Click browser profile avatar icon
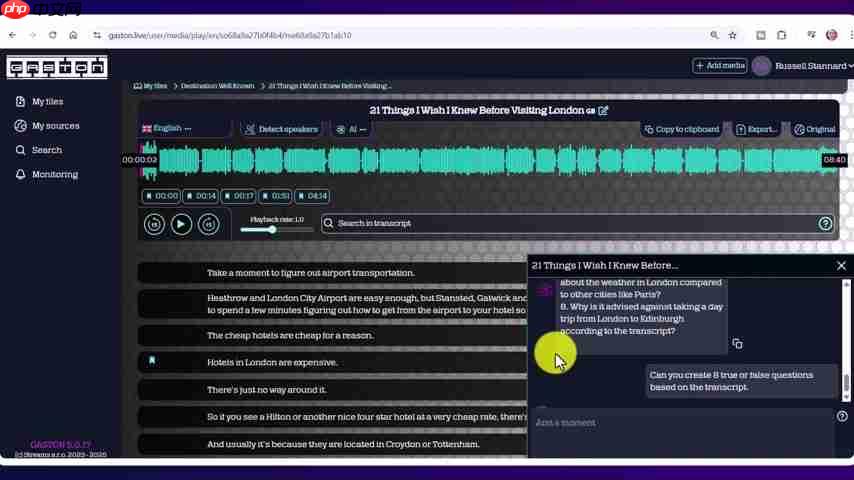 (x=831, y=35)
